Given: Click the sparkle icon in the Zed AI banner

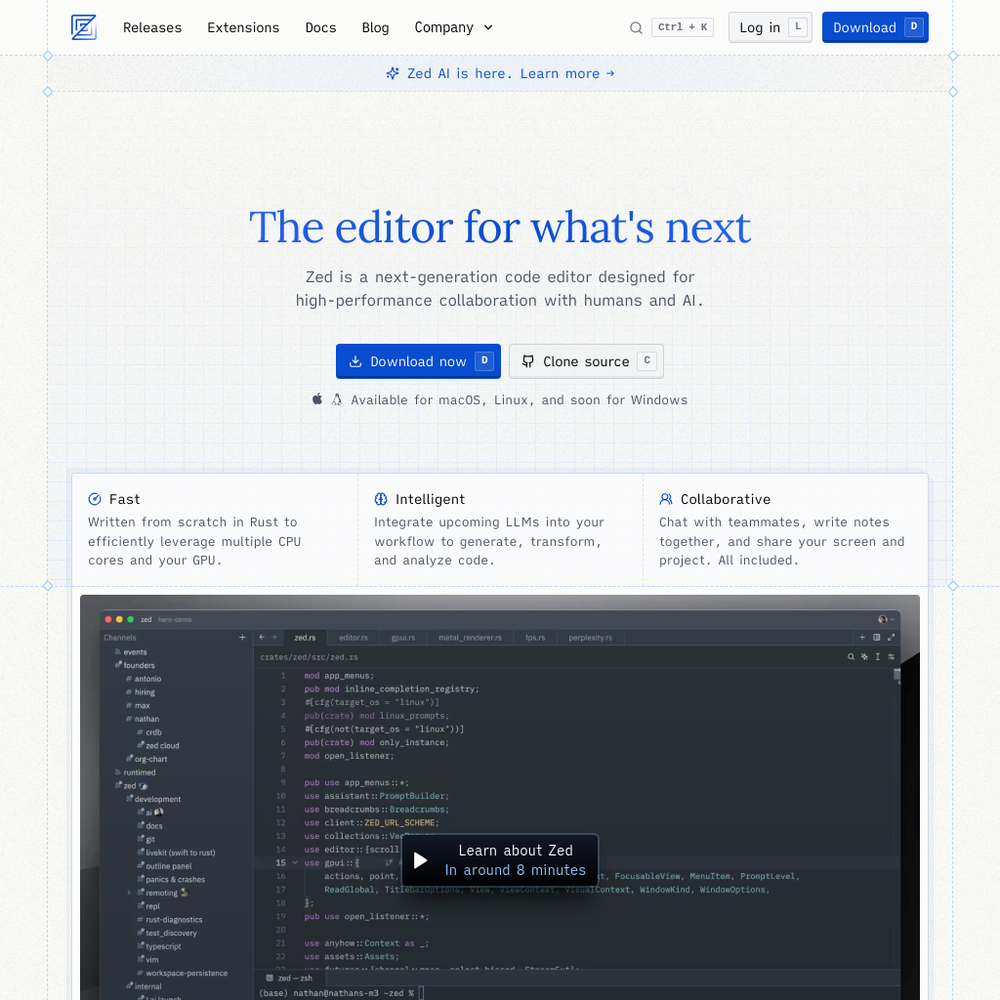Looking at the screenshot, I should tap(392, 73).
